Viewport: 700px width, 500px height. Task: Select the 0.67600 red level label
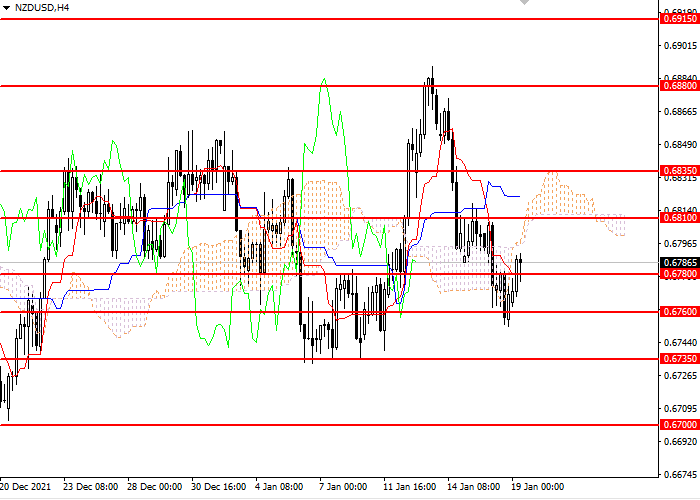coord(679,312)
